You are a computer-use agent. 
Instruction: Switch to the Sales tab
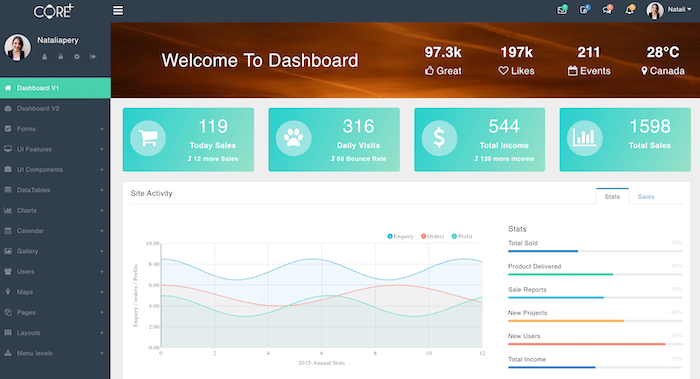[x=646, y=196]
